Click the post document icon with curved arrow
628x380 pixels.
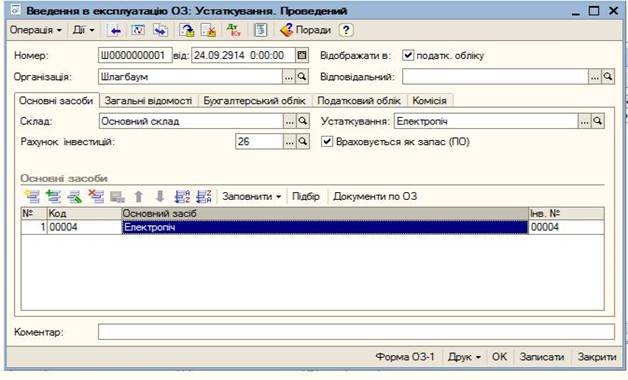coord(187,30)
